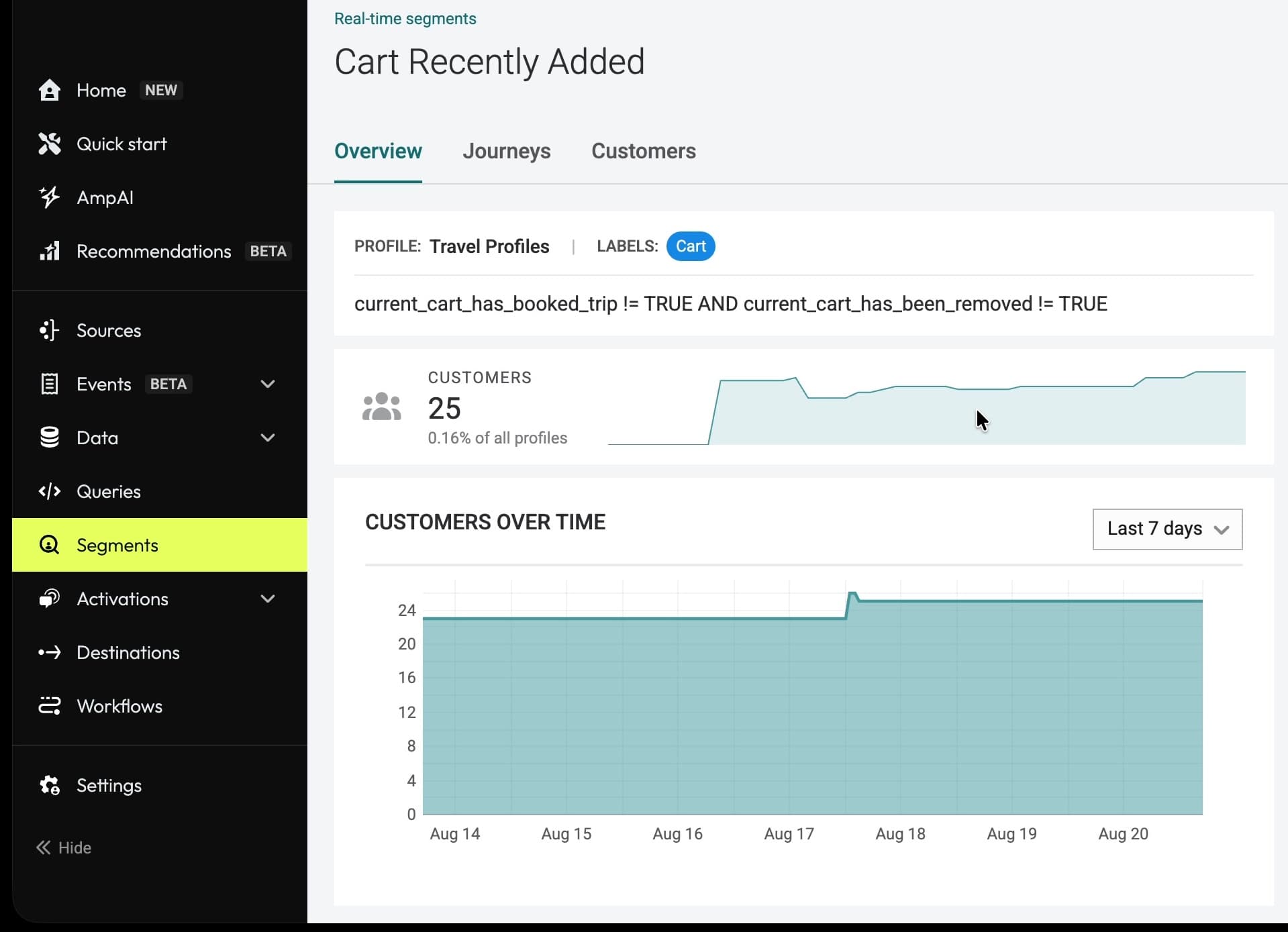Click the Destinations arrow icon
This screenshot has height=932, width=1288.
[x=49, y=652]
